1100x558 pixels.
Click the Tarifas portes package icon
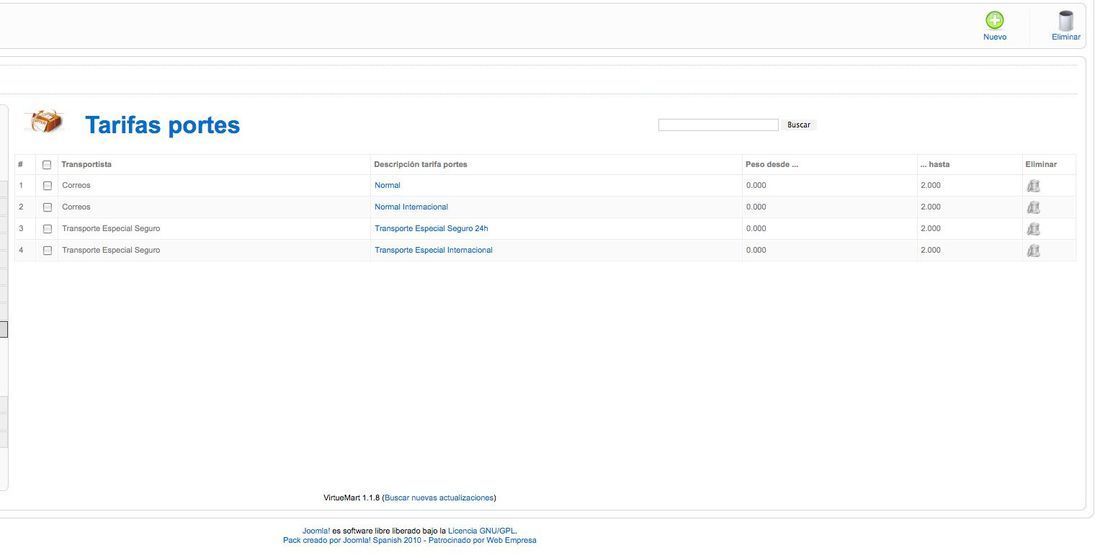46,121
